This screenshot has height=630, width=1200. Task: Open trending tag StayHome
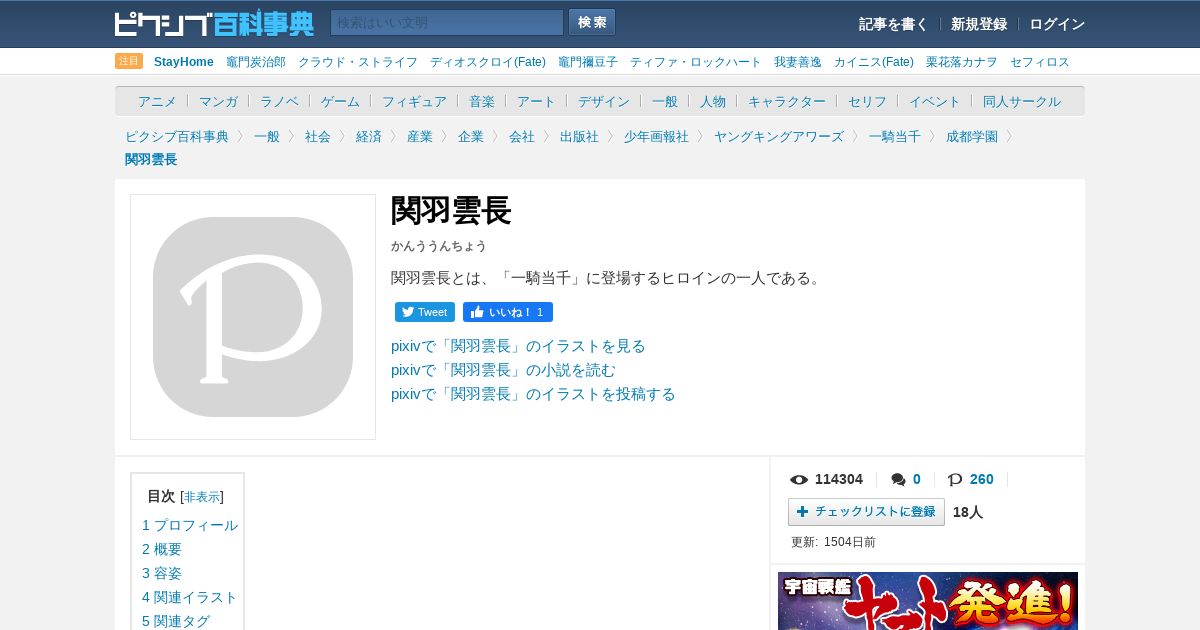(184, 62)
